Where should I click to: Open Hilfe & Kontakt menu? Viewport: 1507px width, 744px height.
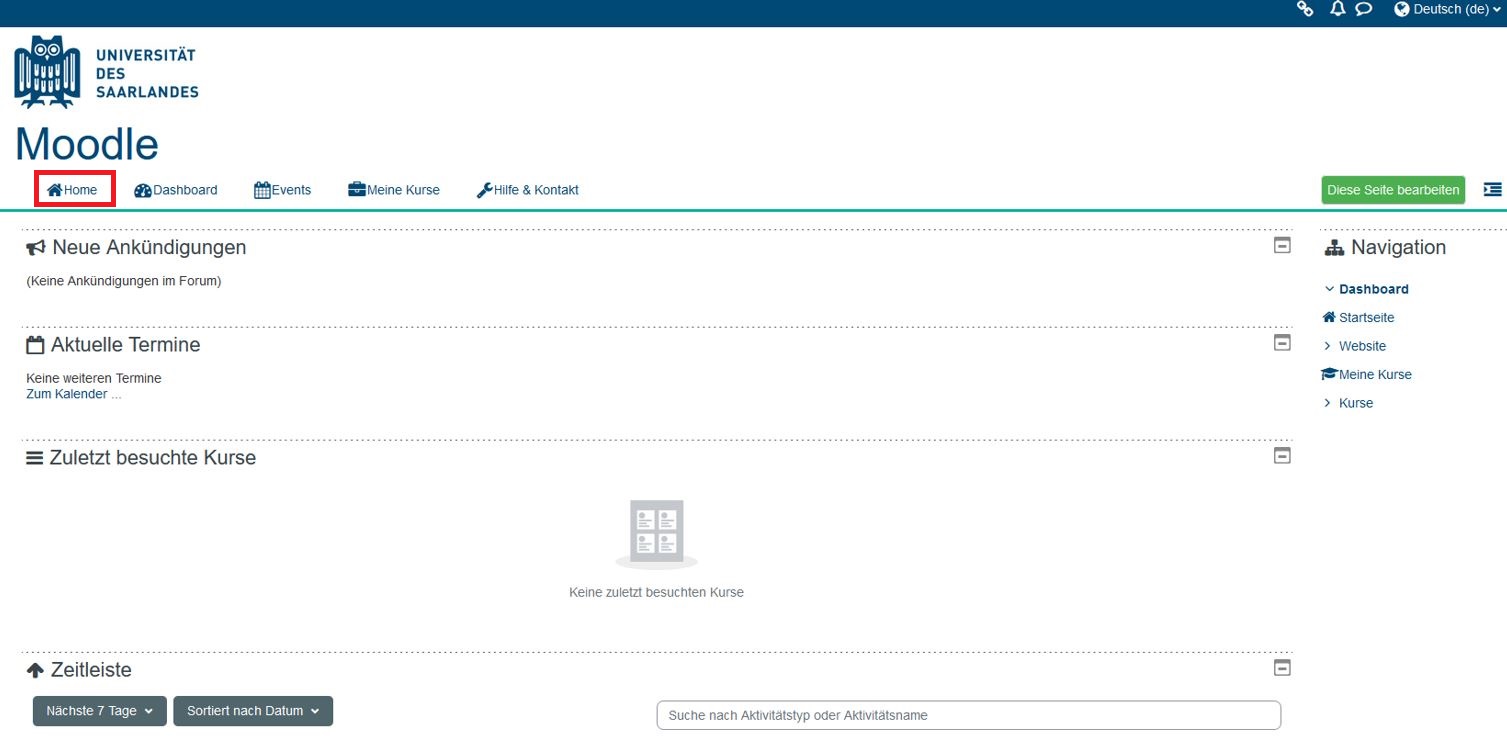point(528,190)
